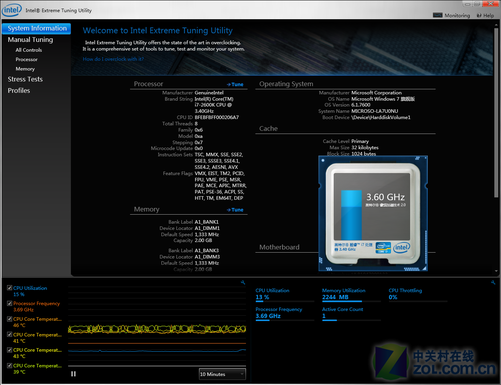Screen dimensions: 501x385
Task: Click the Bank Label A1_BANK1 value
Action: coord(207,222)
